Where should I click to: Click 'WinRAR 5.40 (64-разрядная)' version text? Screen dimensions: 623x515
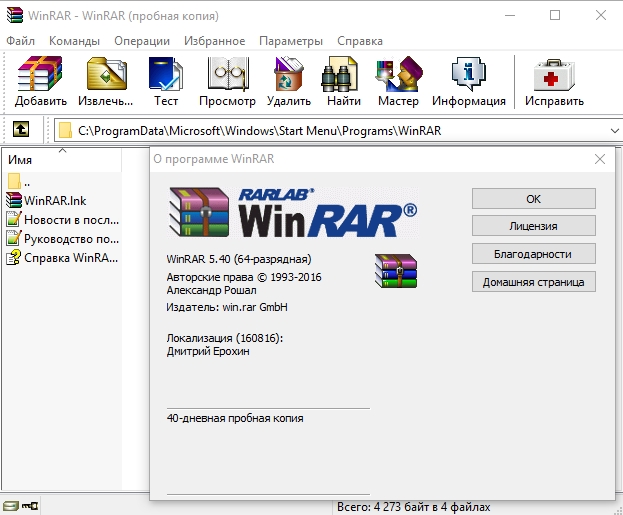tap(239, 259)
